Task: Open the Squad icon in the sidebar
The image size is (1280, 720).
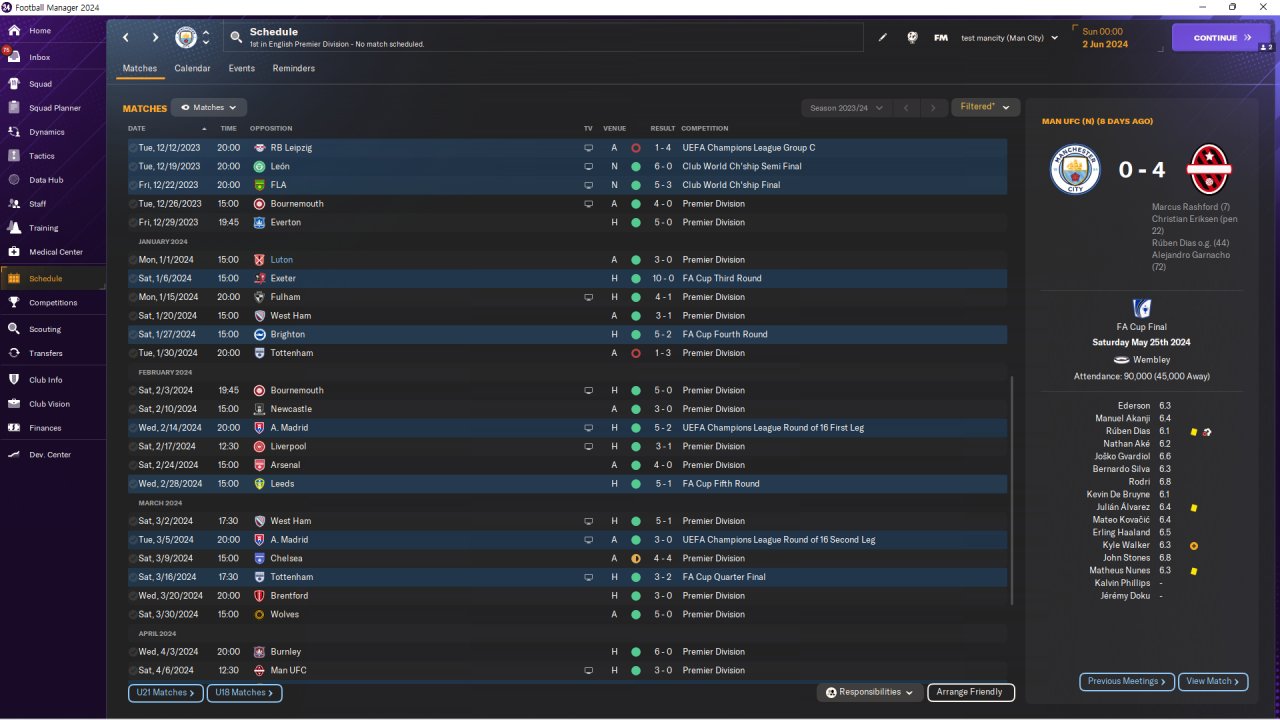Action: coord(14,84)
